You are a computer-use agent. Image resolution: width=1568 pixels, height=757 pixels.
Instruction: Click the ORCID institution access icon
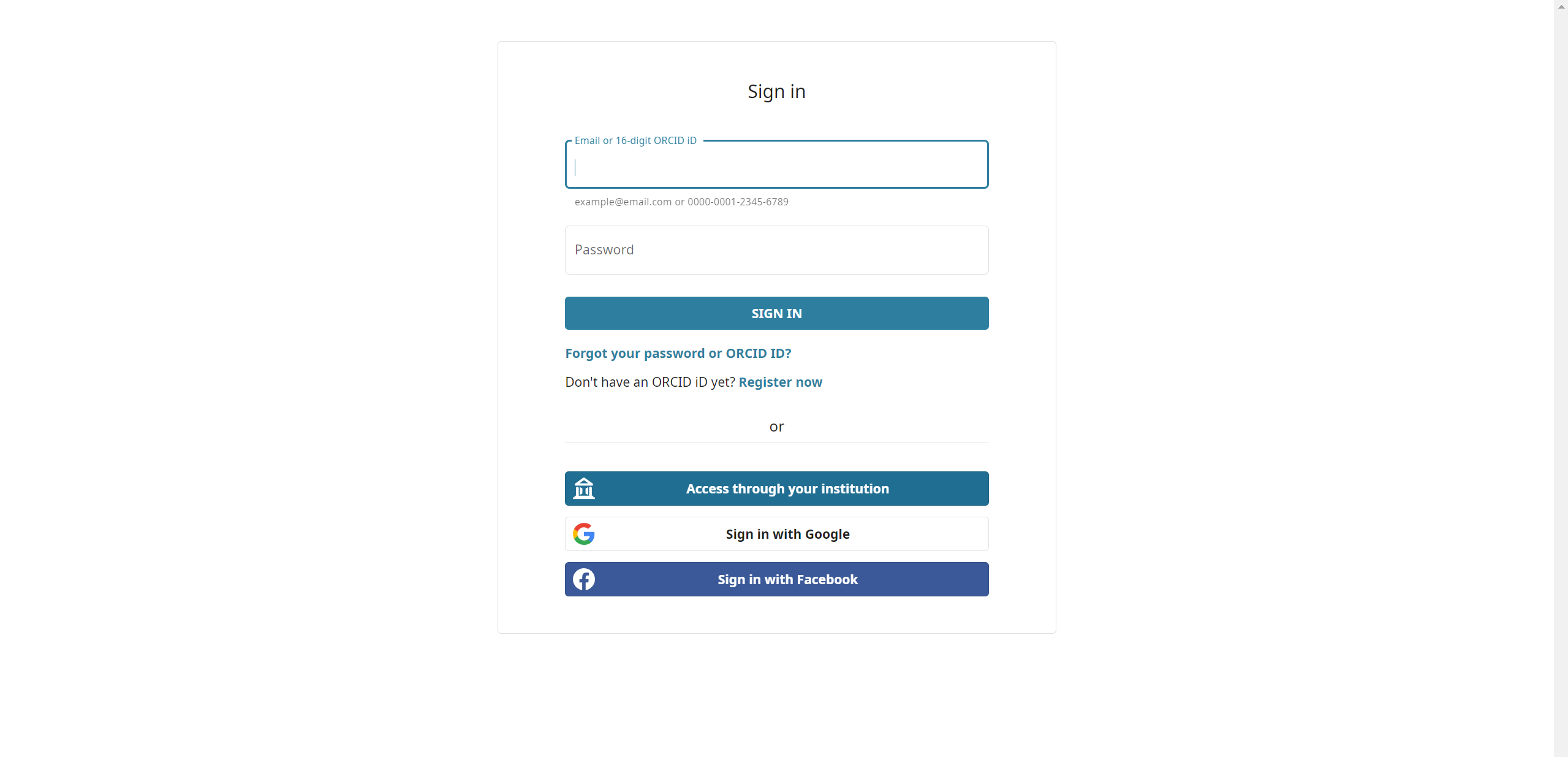click(x=584, y=488)
